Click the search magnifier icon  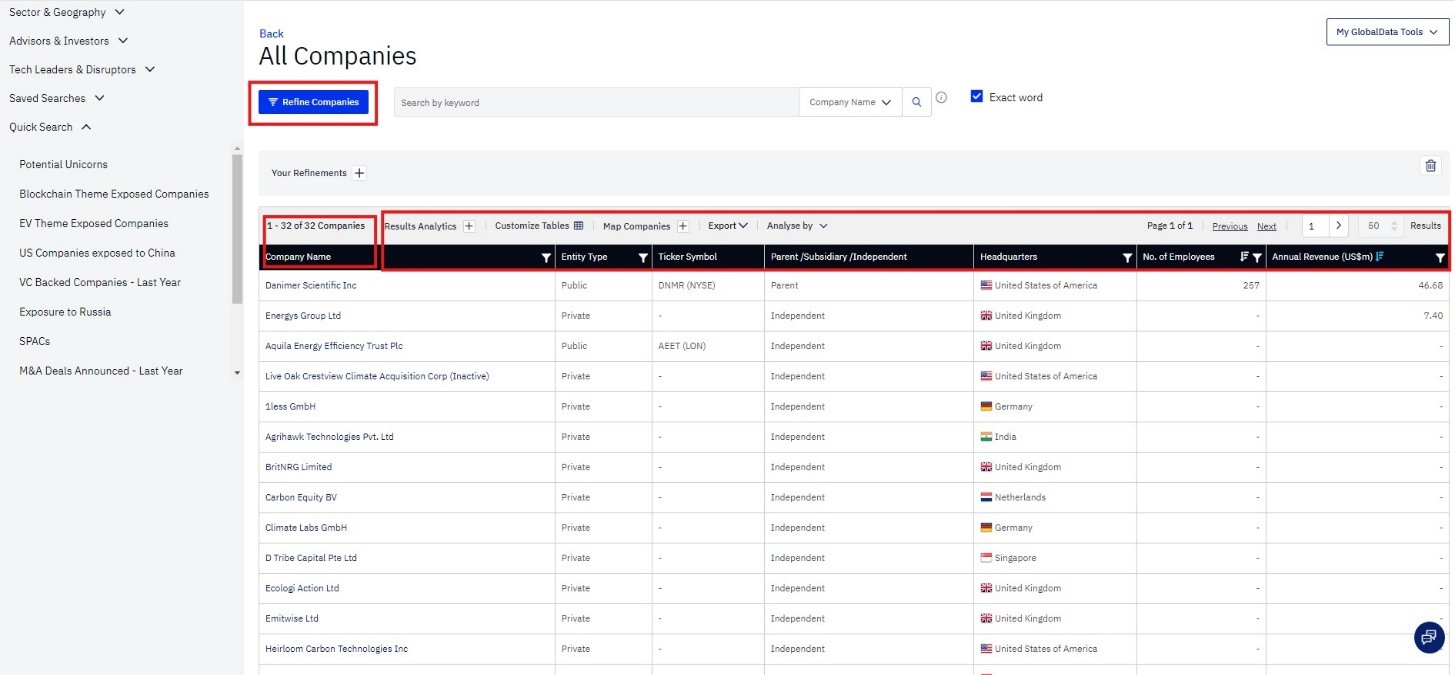(x=916, y=102)
